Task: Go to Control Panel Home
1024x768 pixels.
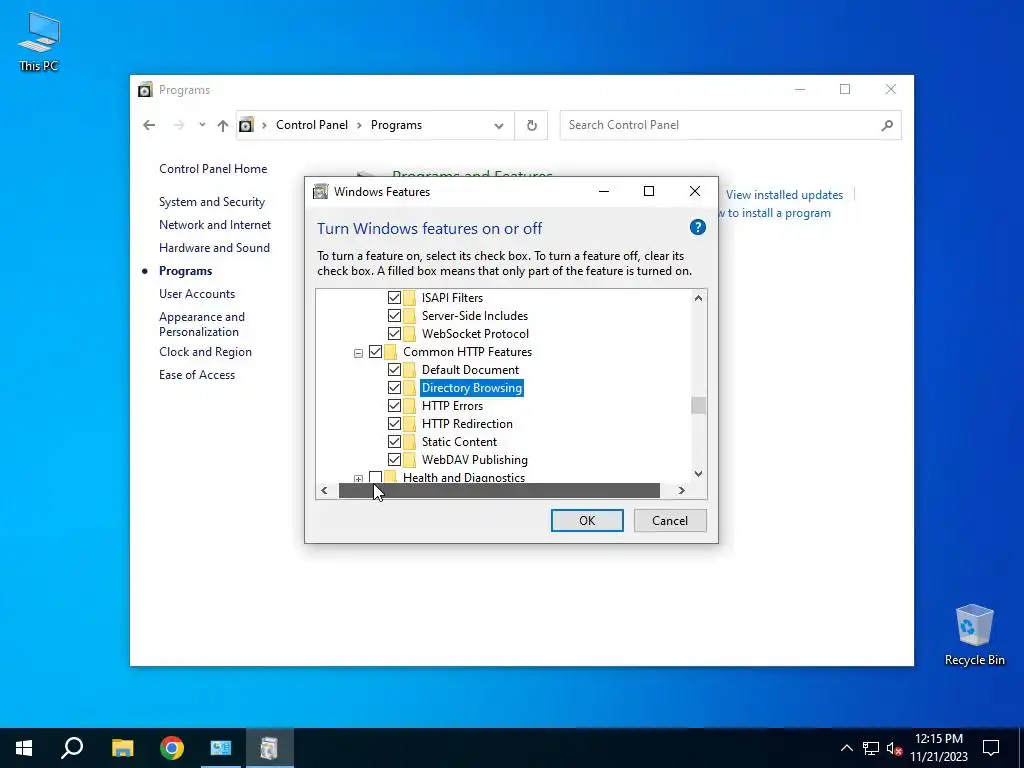Action: [213, 168]
